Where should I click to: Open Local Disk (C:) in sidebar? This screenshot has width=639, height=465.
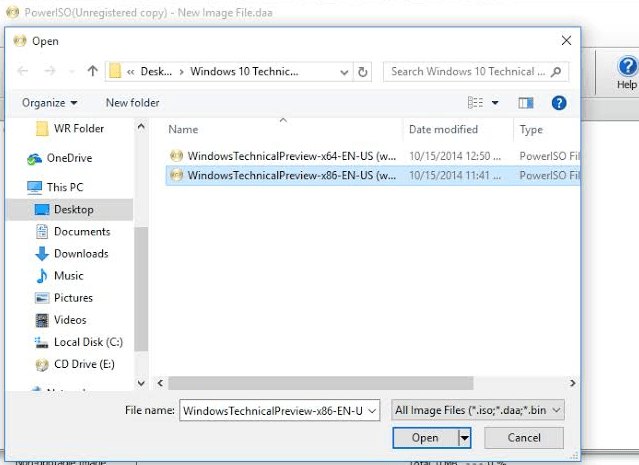[x=87, y=342]
